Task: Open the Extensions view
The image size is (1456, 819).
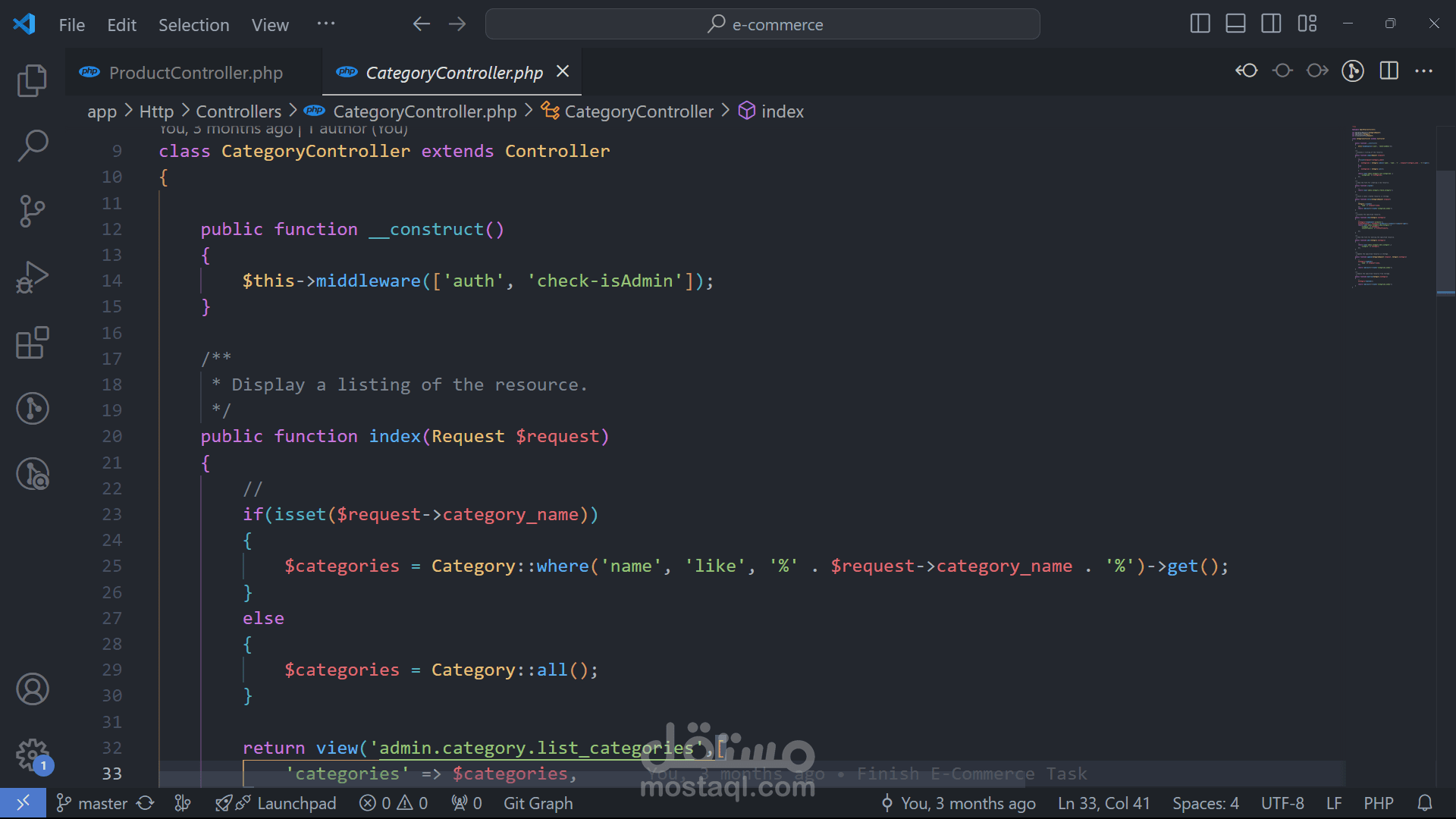Action: (32, 343)
